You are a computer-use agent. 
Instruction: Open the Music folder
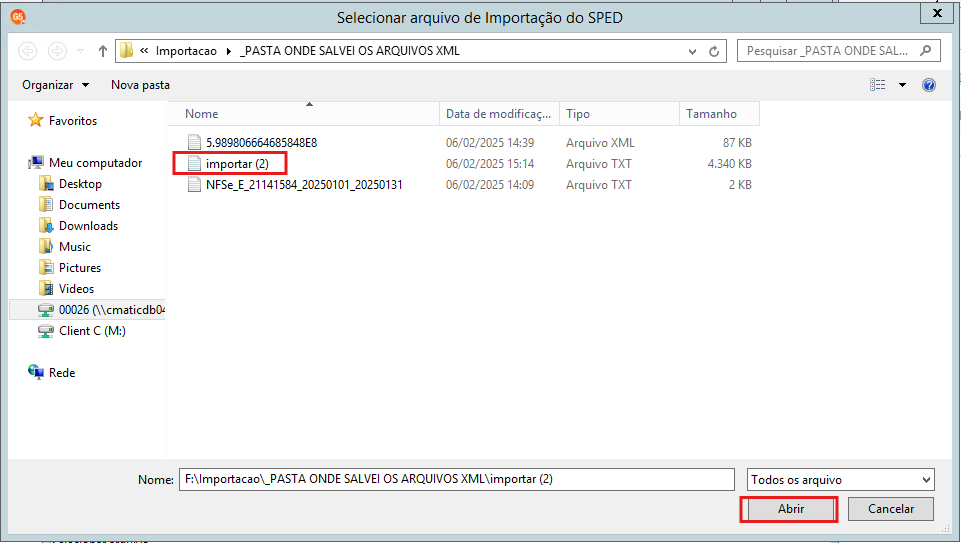75,247
